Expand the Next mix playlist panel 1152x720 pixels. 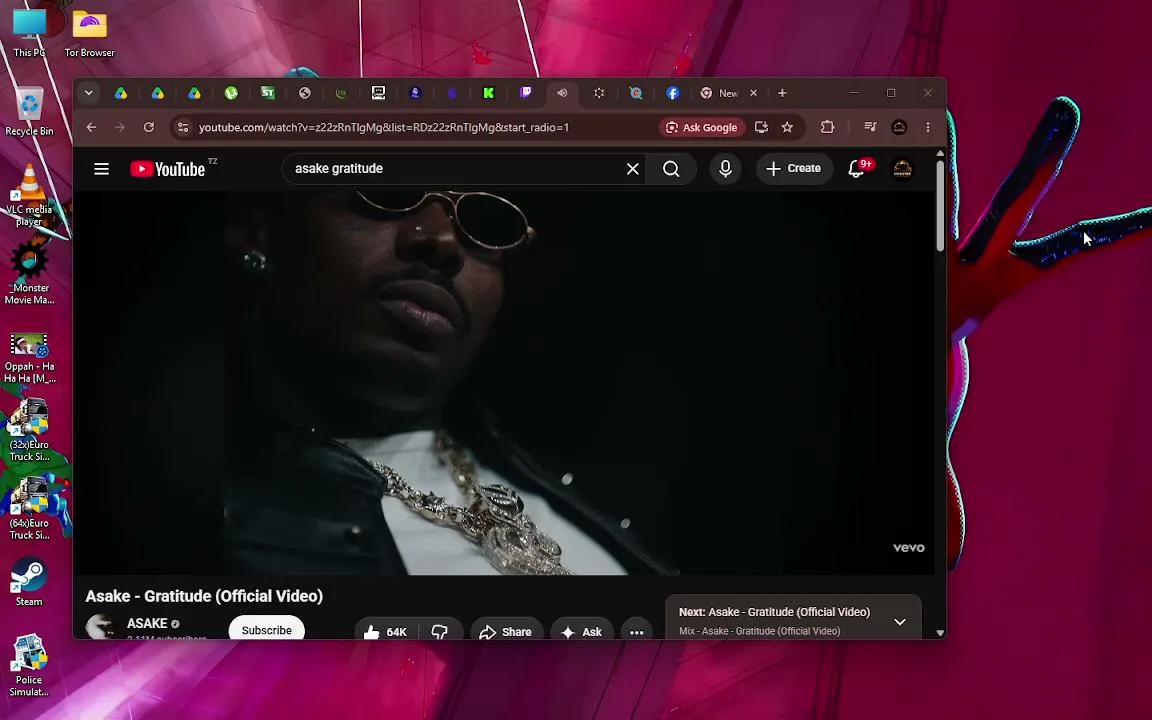tap(899, 622)
